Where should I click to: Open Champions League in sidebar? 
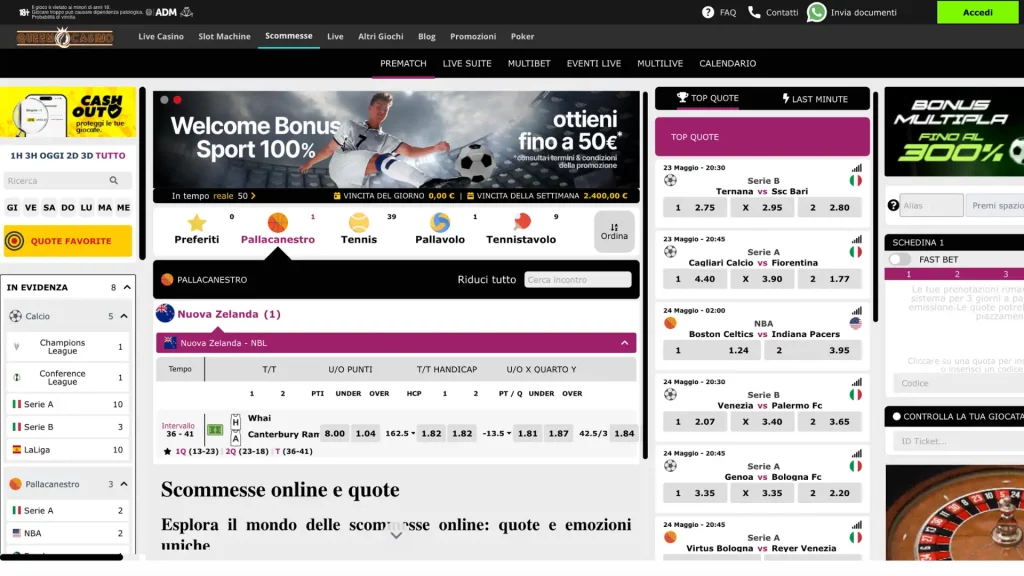[67, 347]
